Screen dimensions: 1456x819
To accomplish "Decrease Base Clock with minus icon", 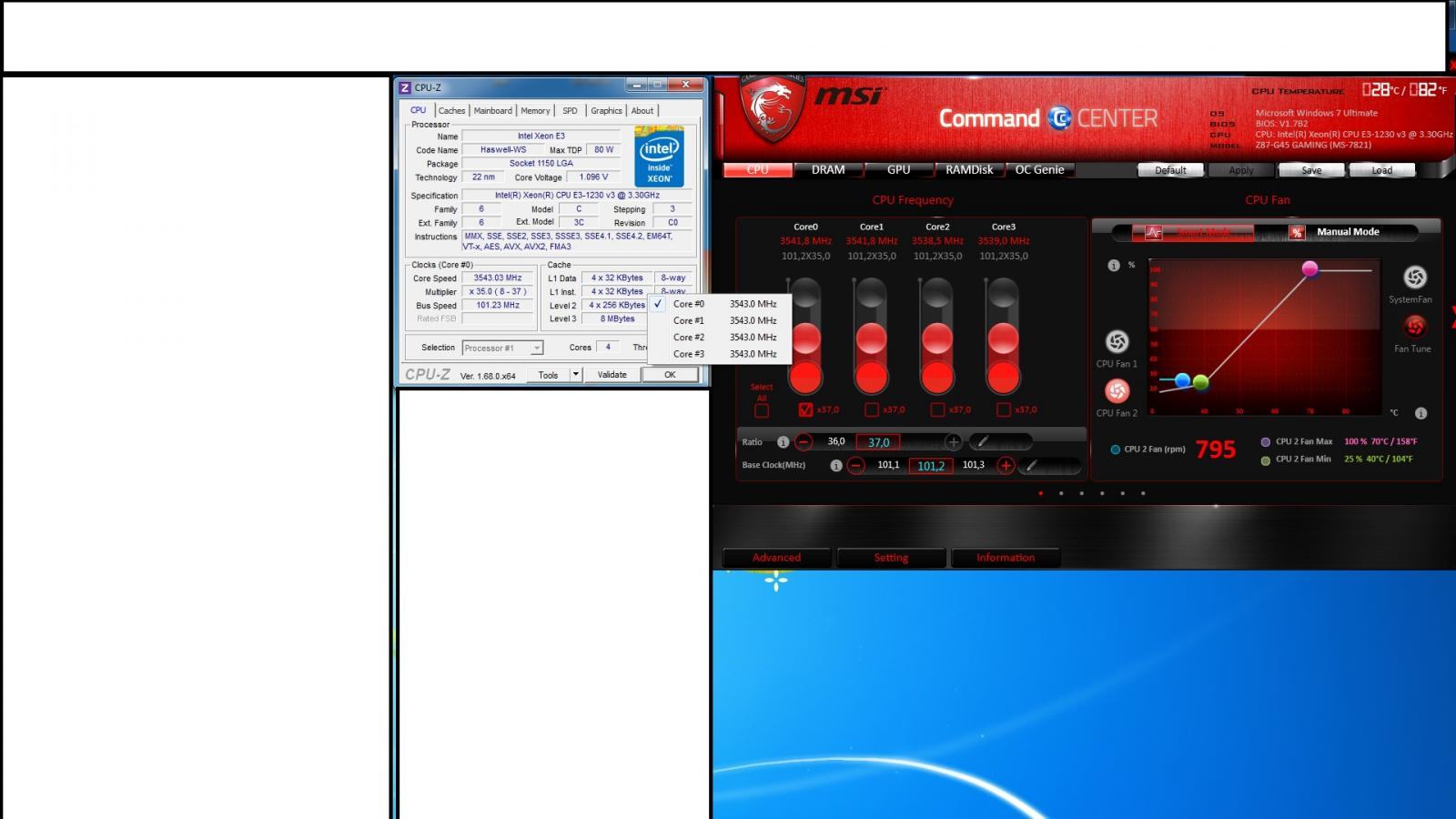I will pyautogui.click(x=855, y=465).
